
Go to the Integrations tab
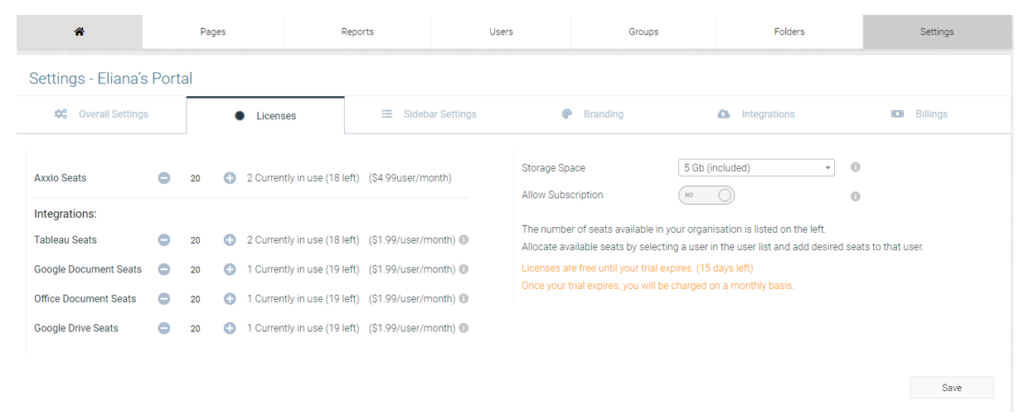[x=756, y=114]
